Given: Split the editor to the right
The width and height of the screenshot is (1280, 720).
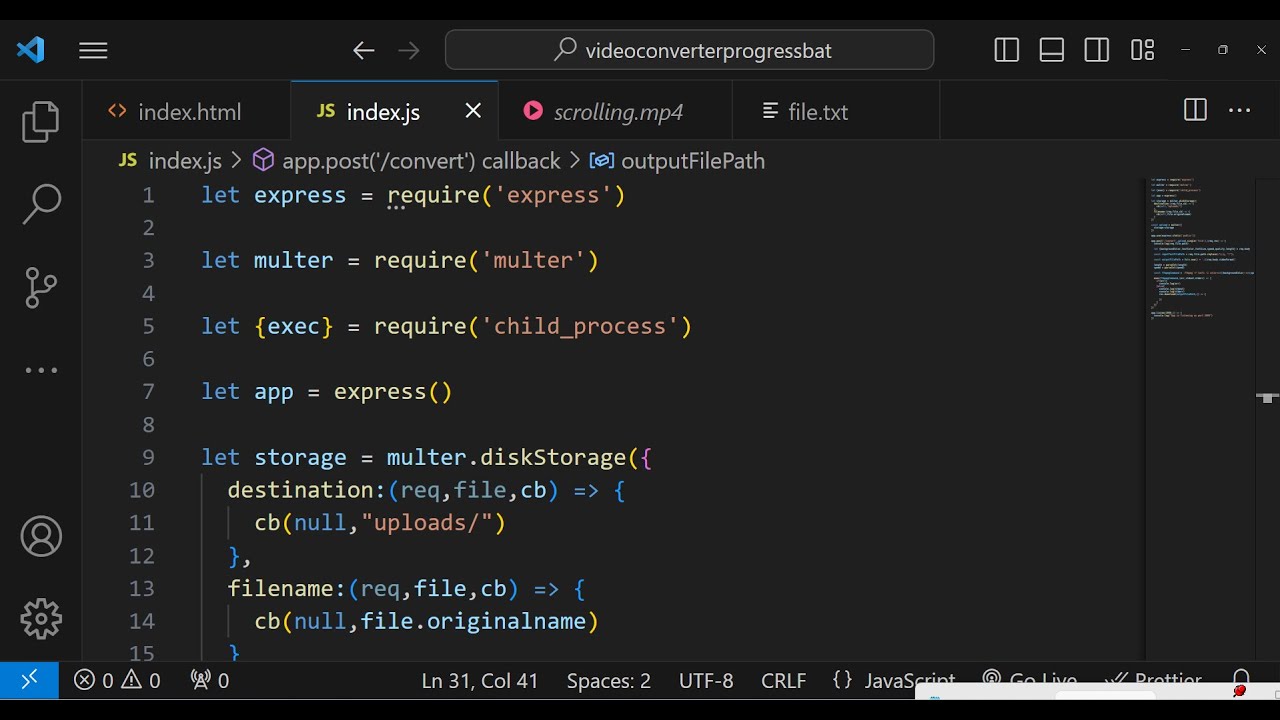Looking at the screenshot, I should point(1195,111).
